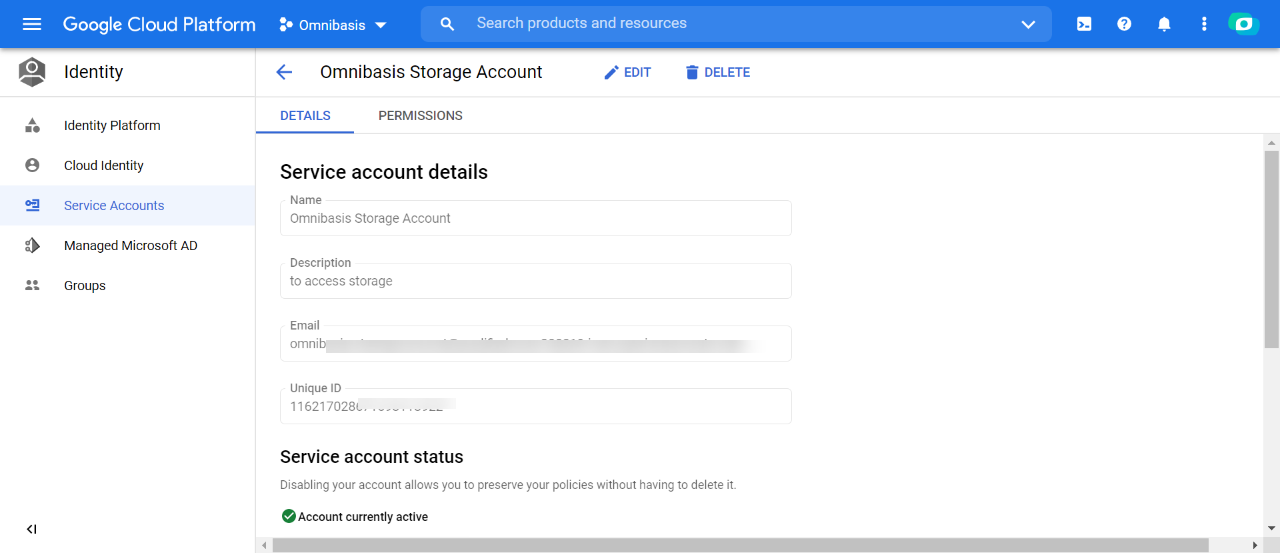1280x553 pixels.
Task: Go back with the left arrow
Action: (284, 72)
